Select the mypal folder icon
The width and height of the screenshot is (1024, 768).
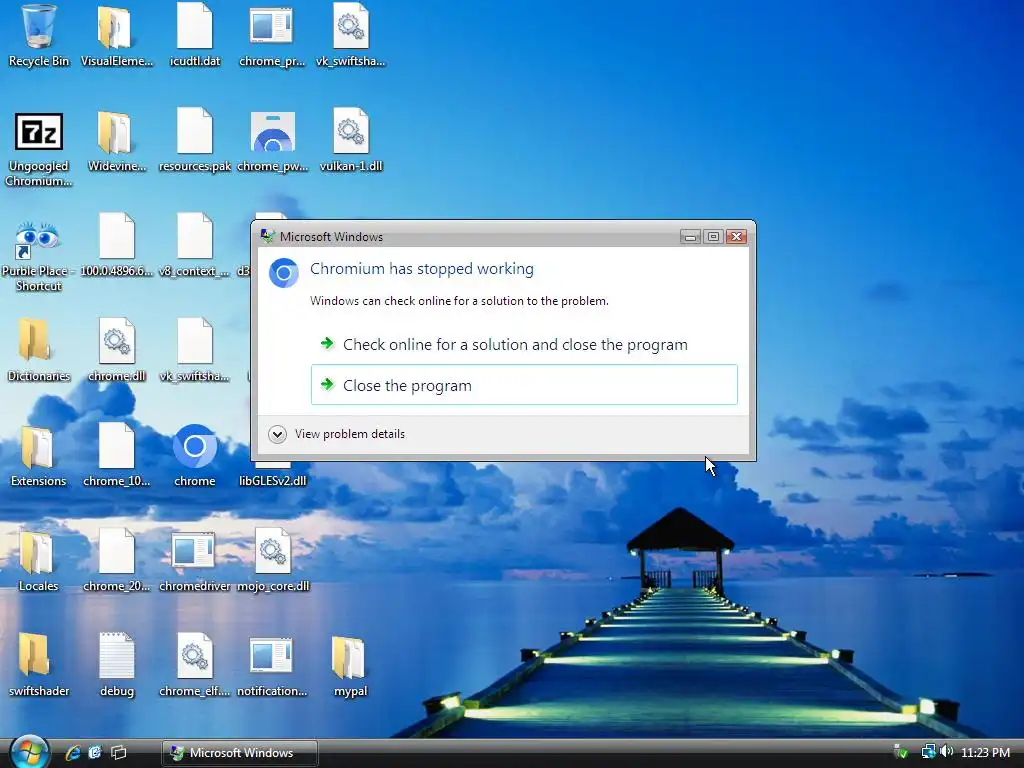(351, 665)
